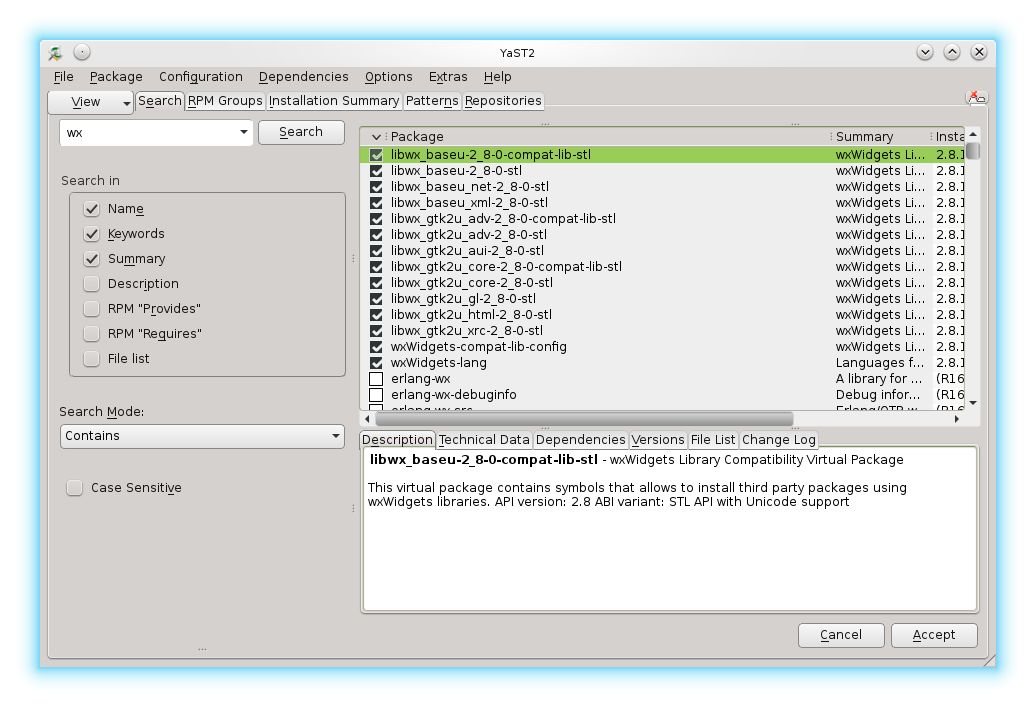Toggle status checkbox for wxWidgets-lang

(376, 363)
